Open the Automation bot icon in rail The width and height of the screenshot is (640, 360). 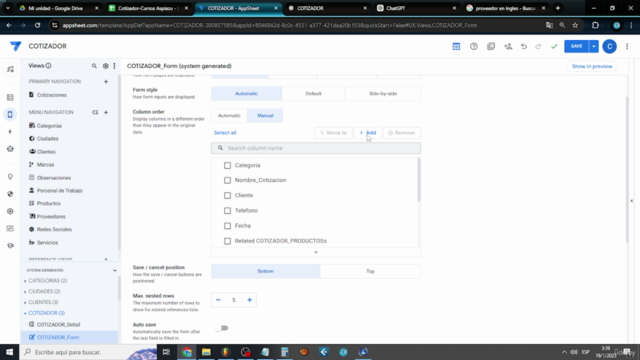point(10,149)
